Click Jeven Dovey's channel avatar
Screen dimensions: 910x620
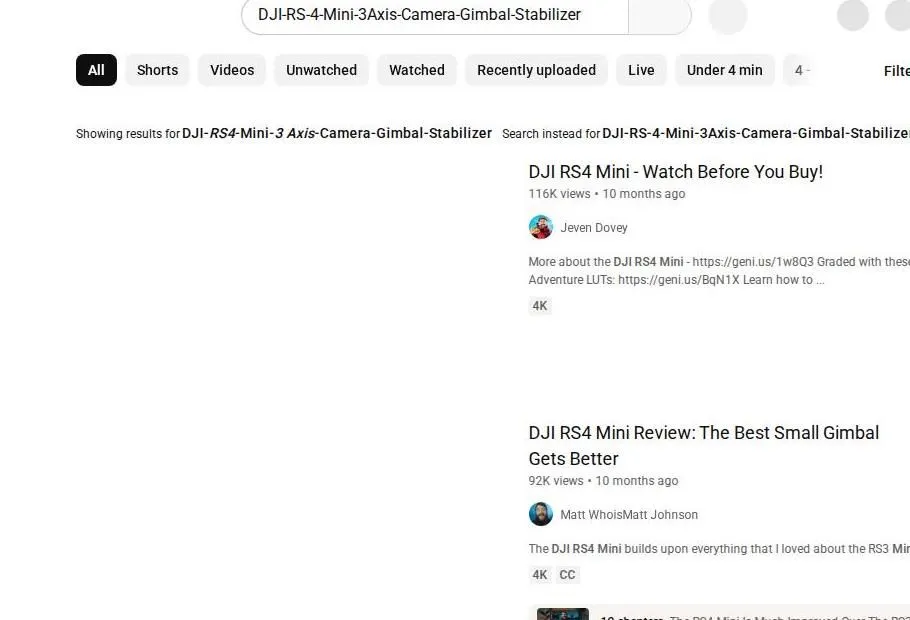[x=541, y=227]
